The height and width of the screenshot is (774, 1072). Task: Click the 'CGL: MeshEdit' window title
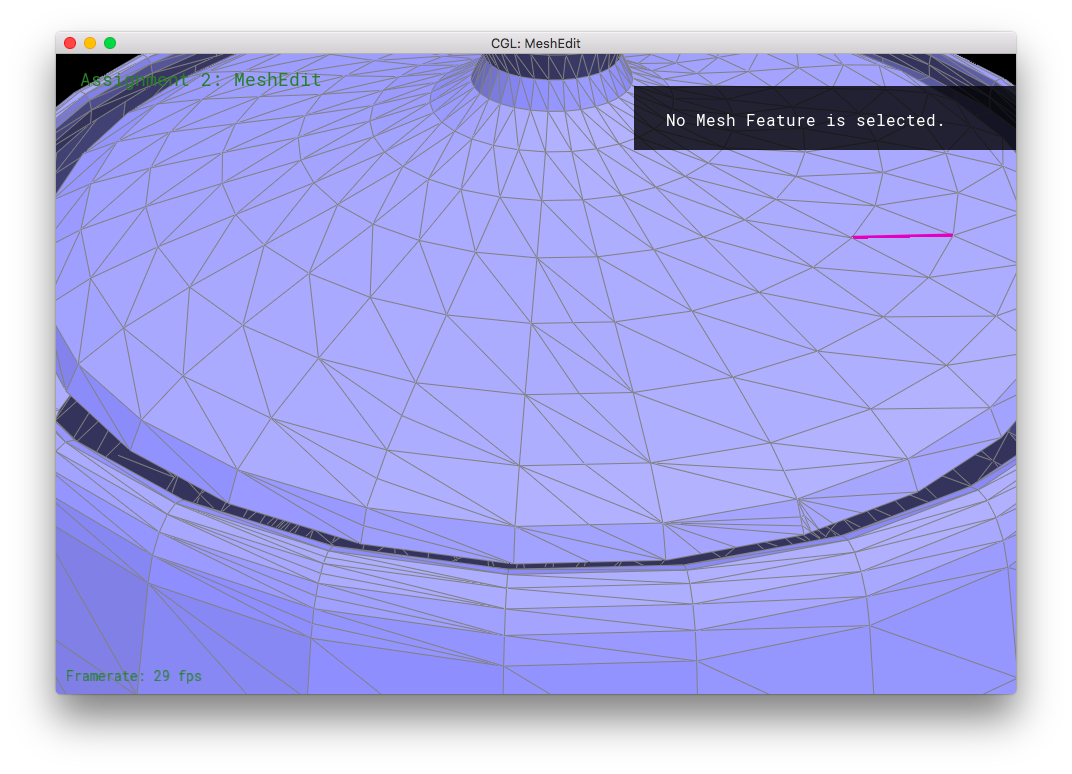tap(535, 43)
